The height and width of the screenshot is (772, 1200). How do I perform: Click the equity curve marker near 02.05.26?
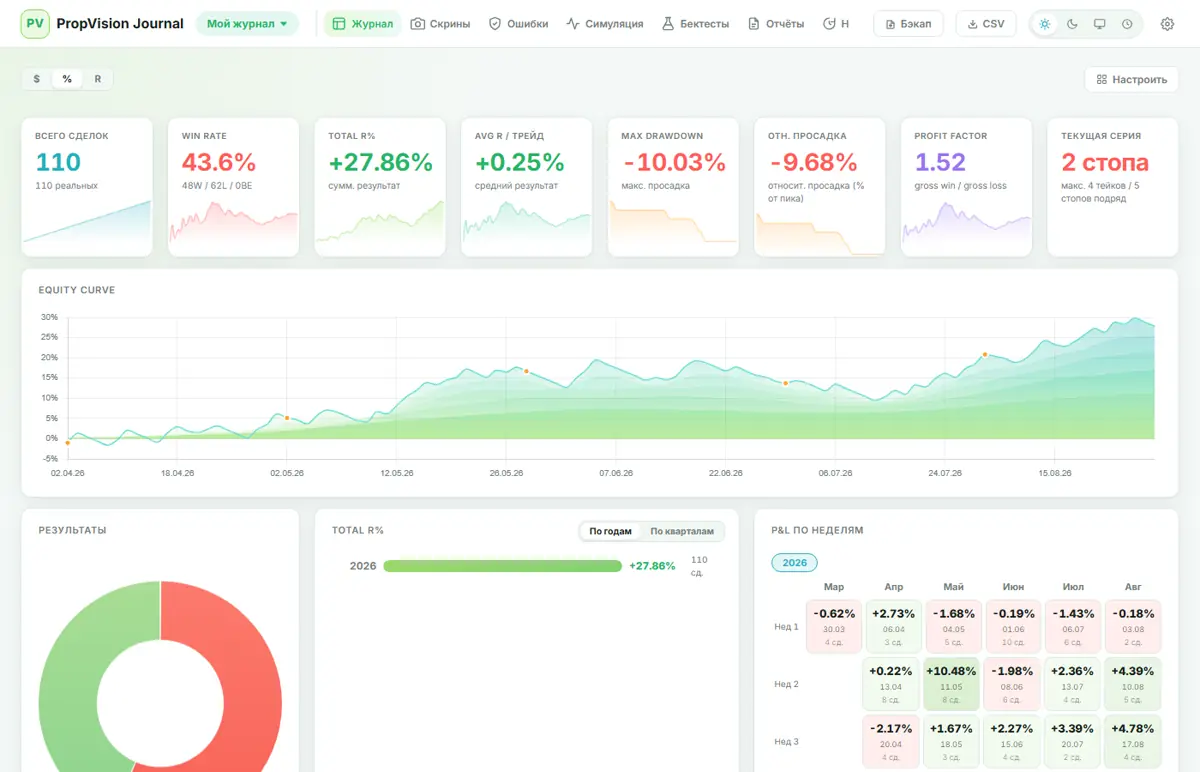[287, 418]
